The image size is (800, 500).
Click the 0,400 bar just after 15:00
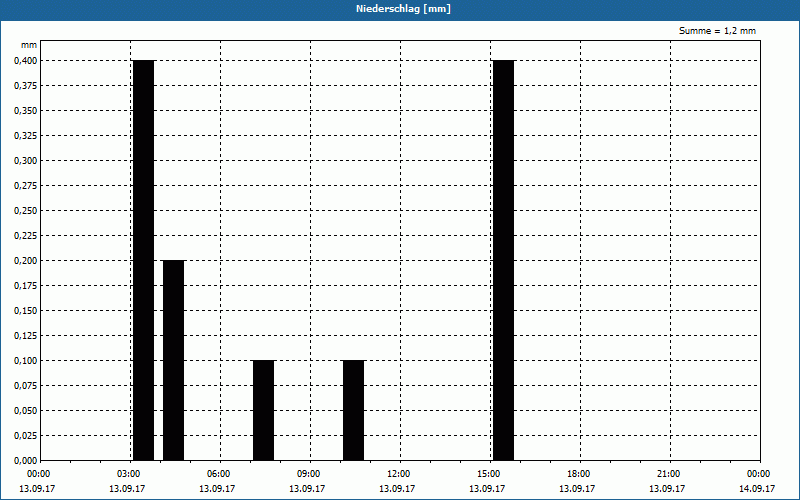pyautogui.click(x=504, y=260)
